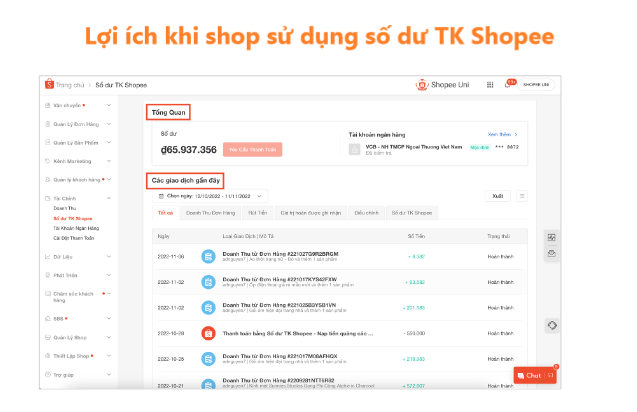Open Cài Đặt Thanh Toán sidebar item
Viewport: 637px width, 412px height.
74,238
